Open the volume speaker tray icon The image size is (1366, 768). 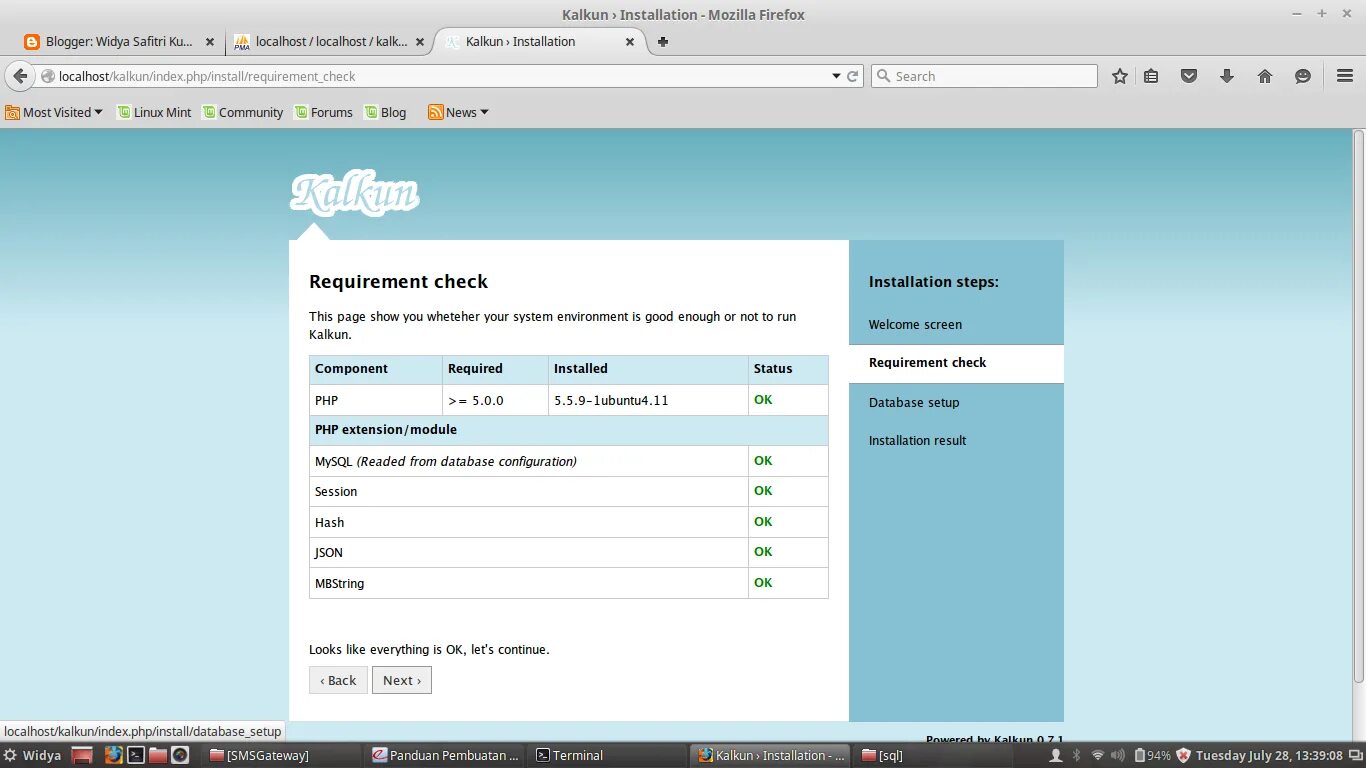click(1117, 755)
